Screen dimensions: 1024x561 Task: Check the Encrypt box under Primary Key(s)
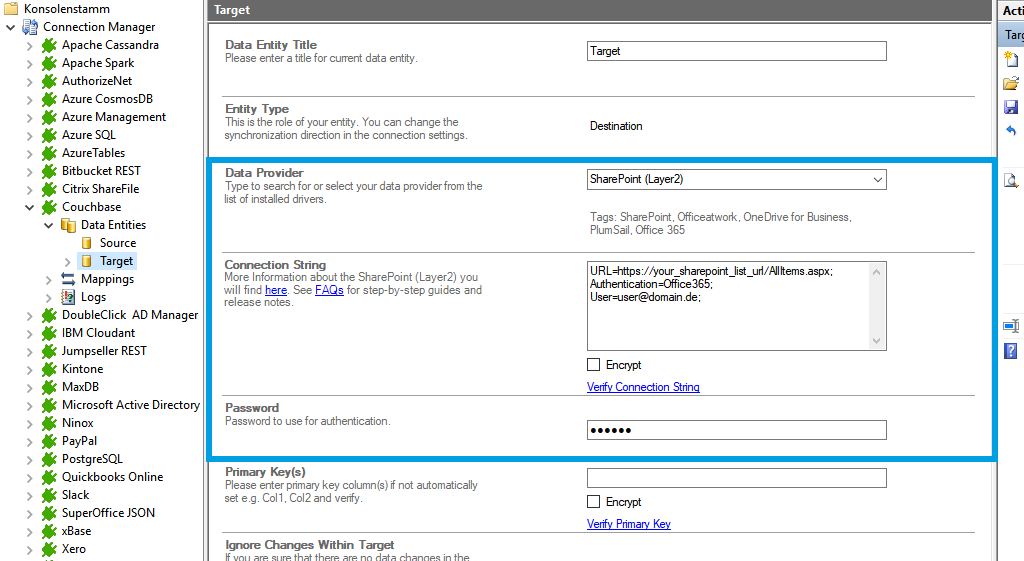click(594, 502)
